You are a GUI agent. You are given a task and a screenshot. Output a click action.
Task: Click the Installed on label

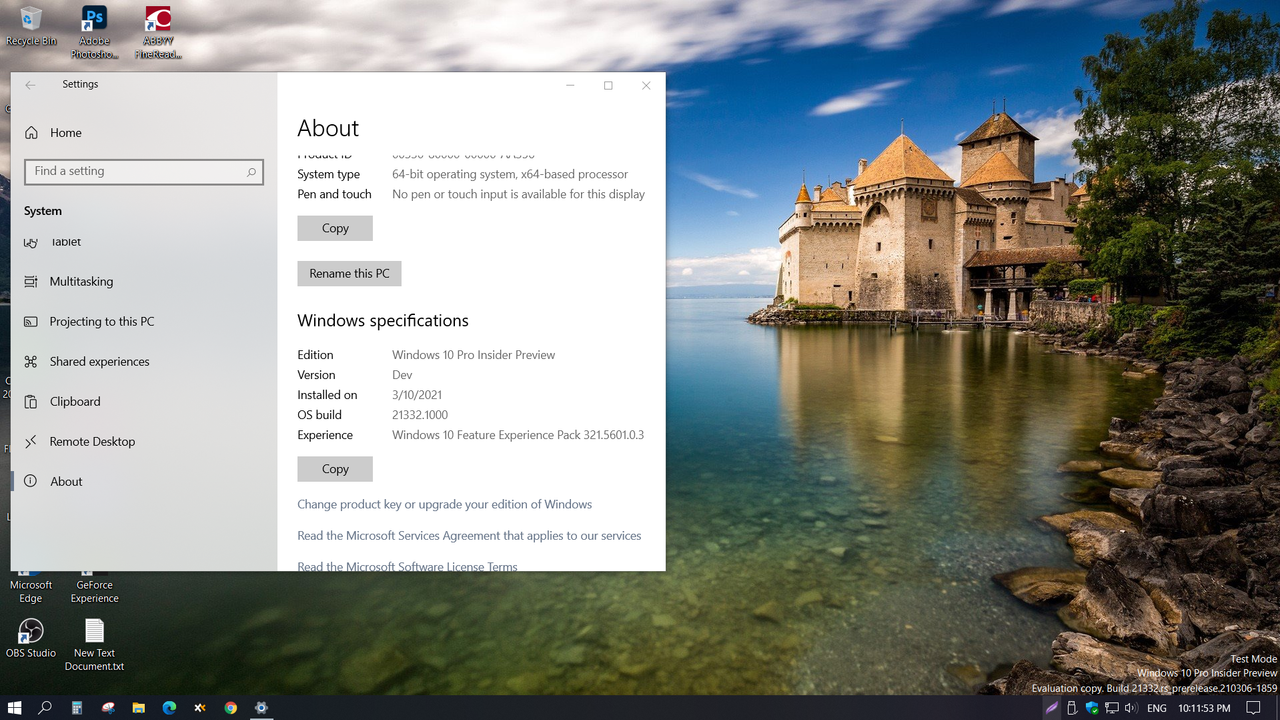(x=327, y=395)
